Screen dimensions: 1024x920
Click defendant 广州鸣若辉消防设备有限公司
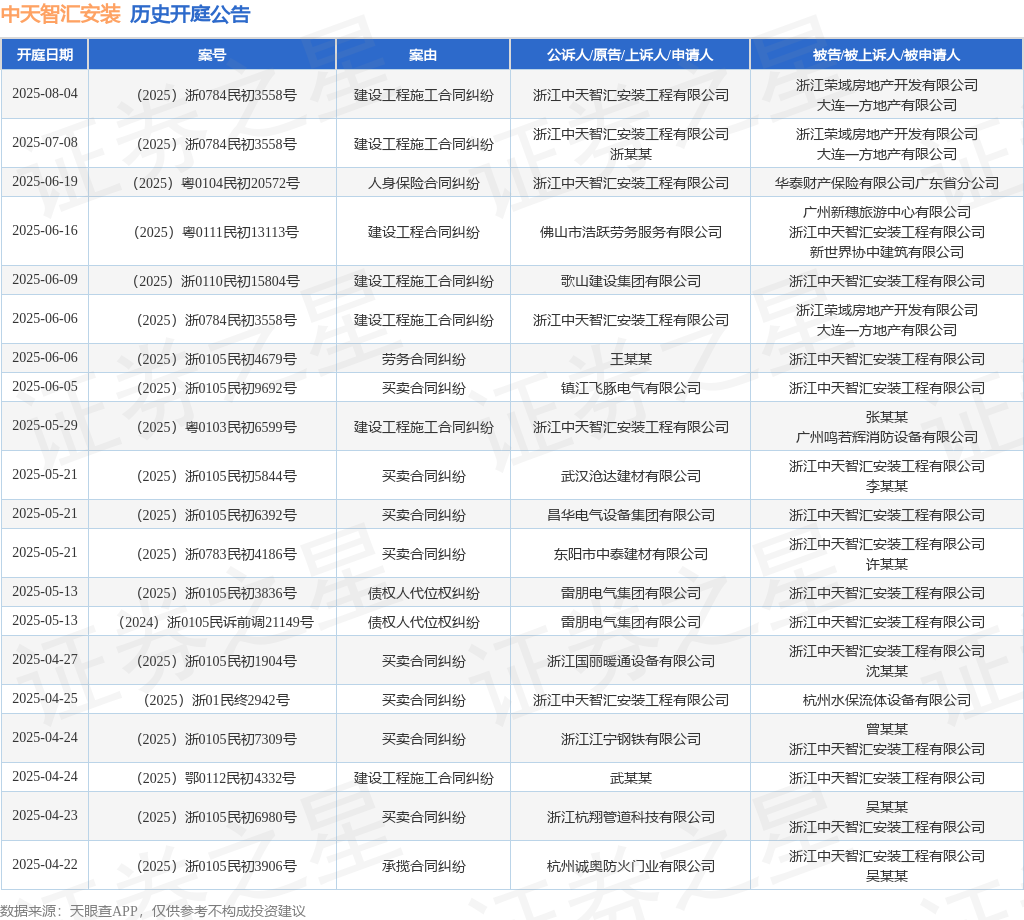coord(887,437)
